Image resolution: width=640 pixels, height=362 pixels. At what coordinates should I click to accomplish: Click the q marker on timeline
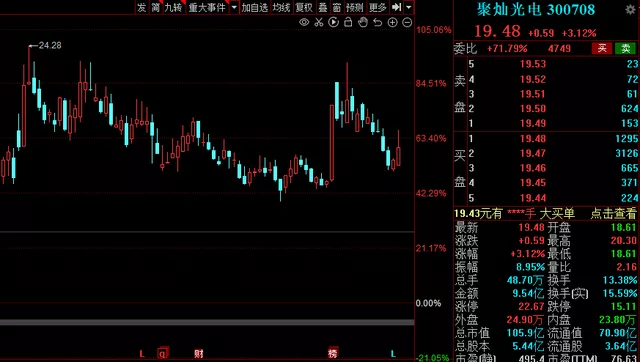coord(162,353)
